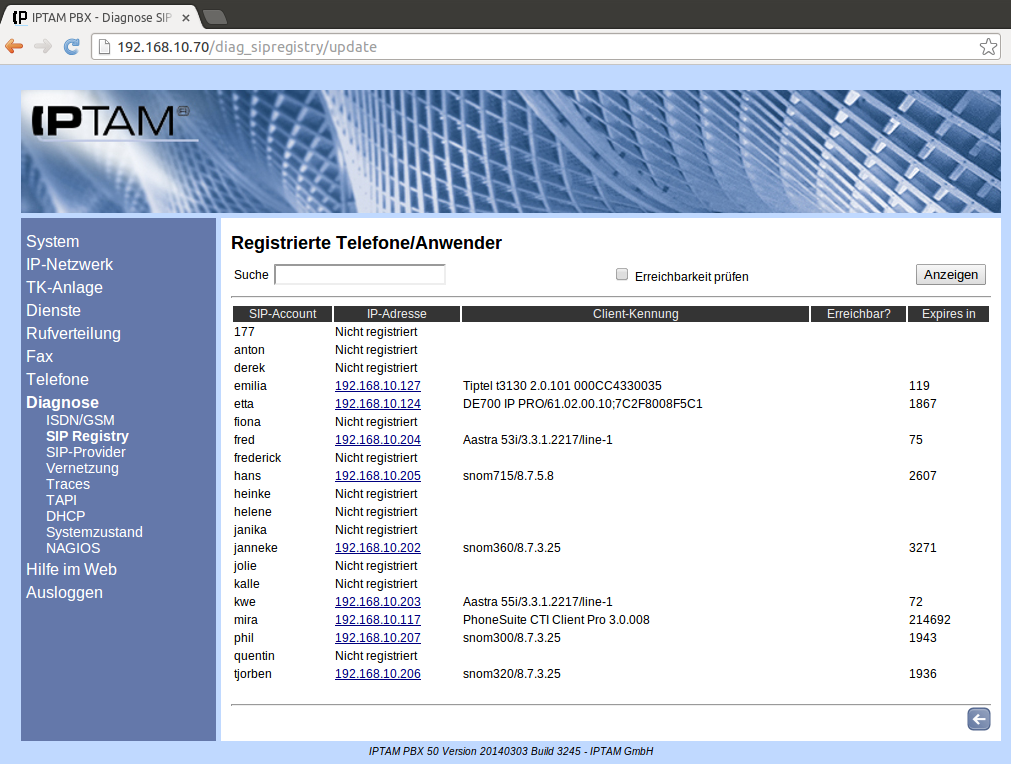Click the browser back navigation arrow

pos(14,46)
